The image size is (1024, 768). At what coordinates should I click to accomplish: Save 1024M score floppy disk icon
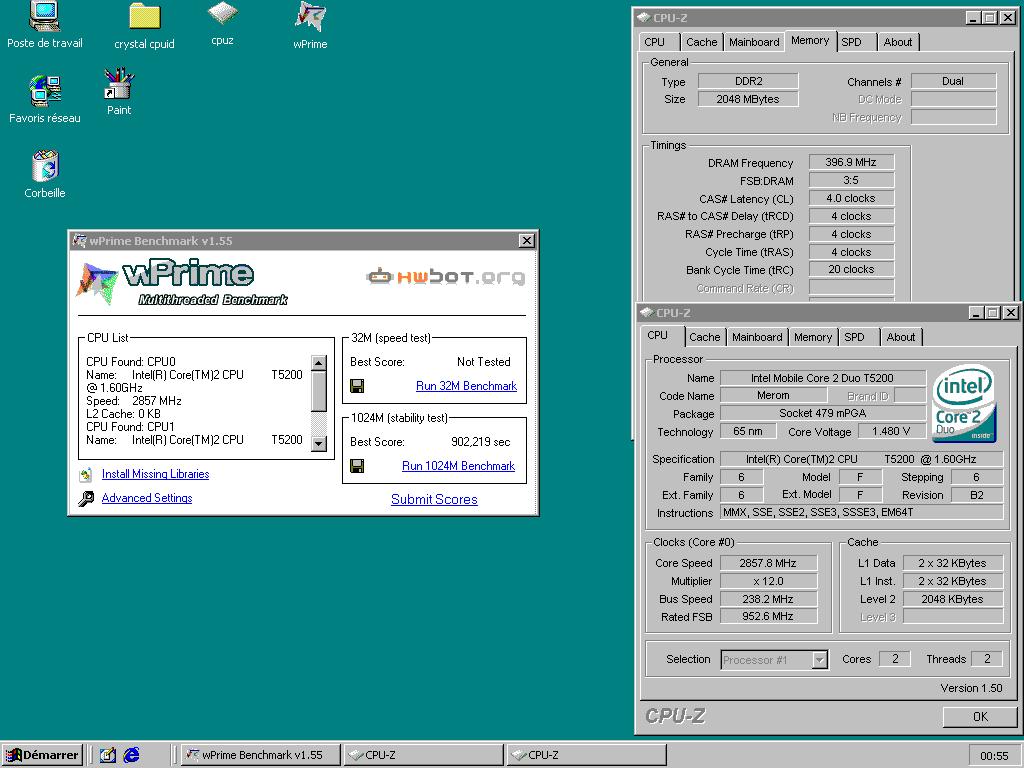click(357, 466)
